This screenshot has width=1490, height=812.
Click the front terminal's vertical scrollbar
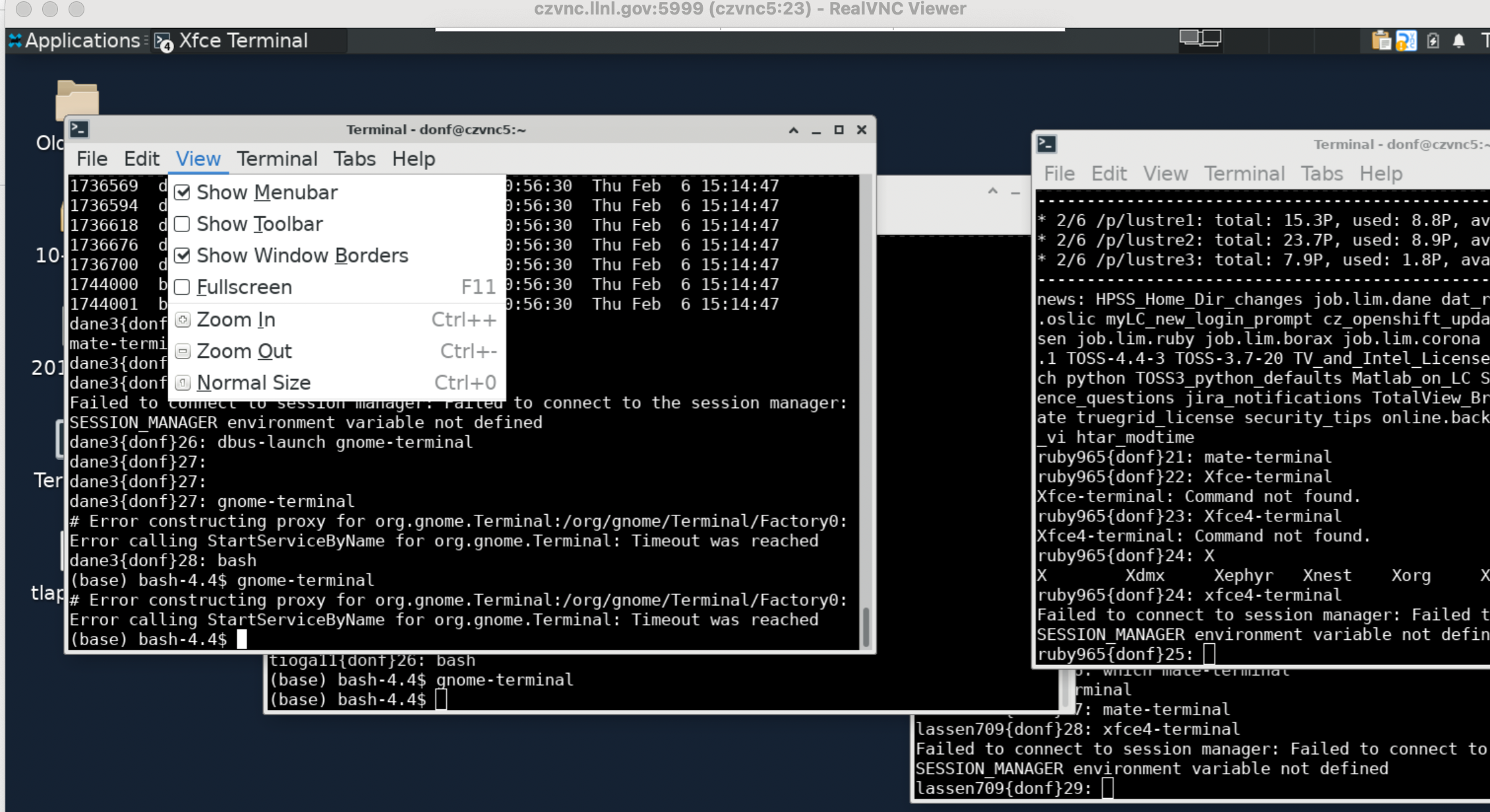coord(866,626)
